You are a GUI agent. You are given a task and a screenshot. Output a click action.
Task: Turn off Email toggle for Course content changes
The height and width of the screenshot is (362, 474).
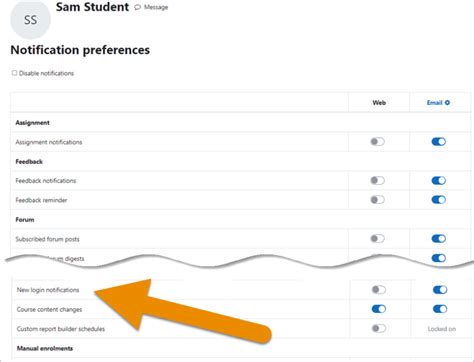[x=440, y=309]
